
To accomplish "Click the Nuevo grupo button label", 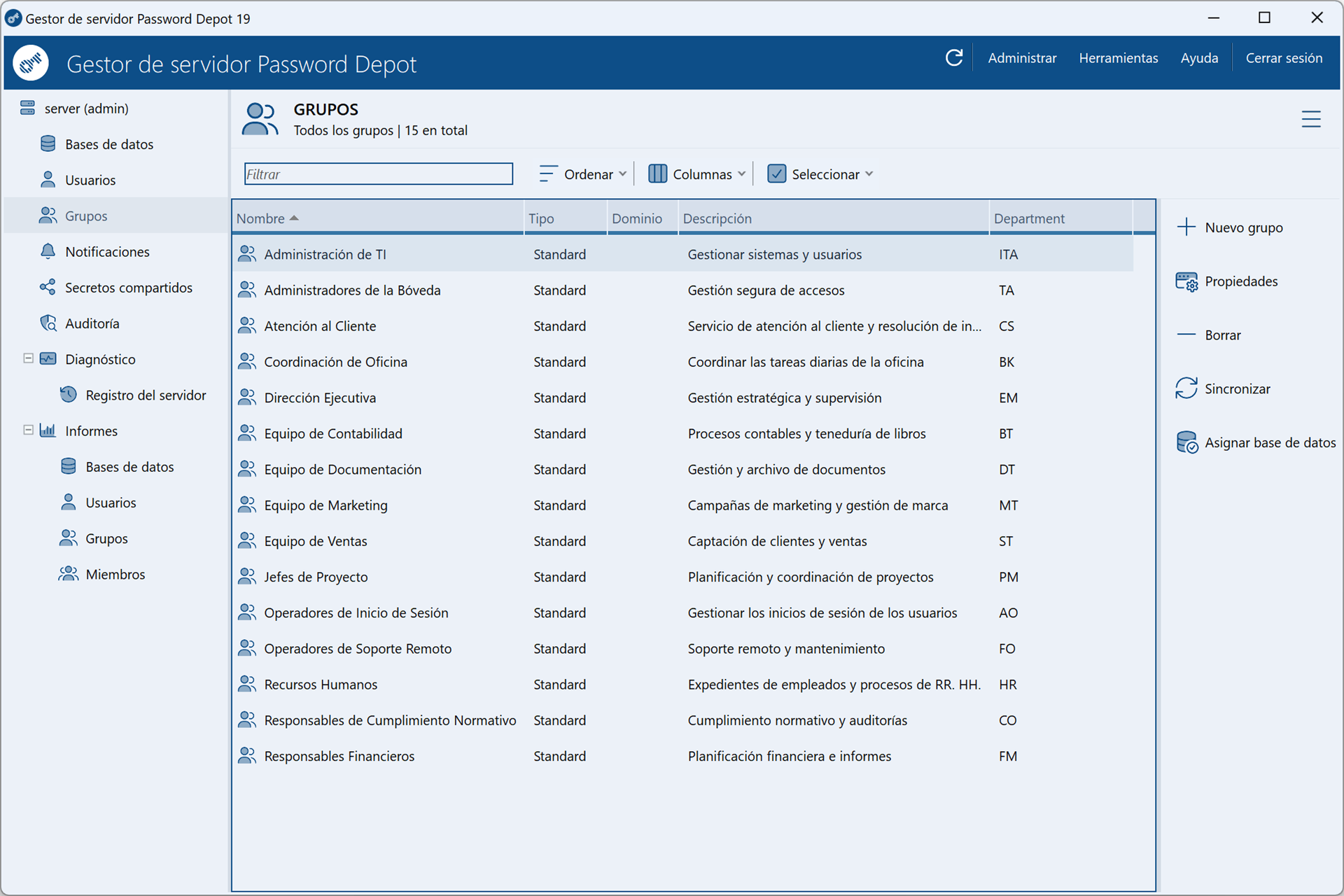I will click(1244, 227).
